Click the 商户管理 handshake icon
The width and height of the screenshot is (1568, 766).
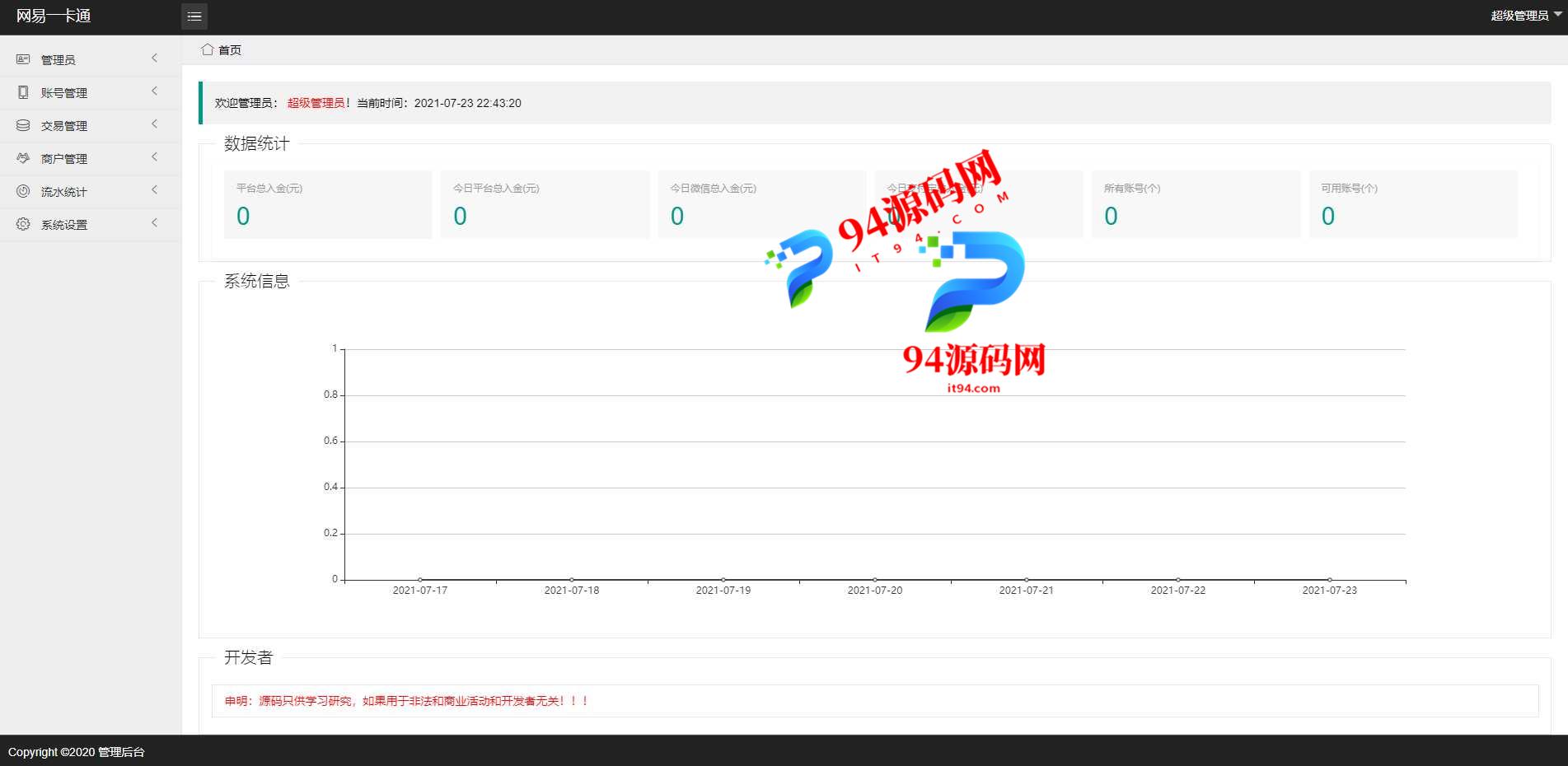point(23,158)
